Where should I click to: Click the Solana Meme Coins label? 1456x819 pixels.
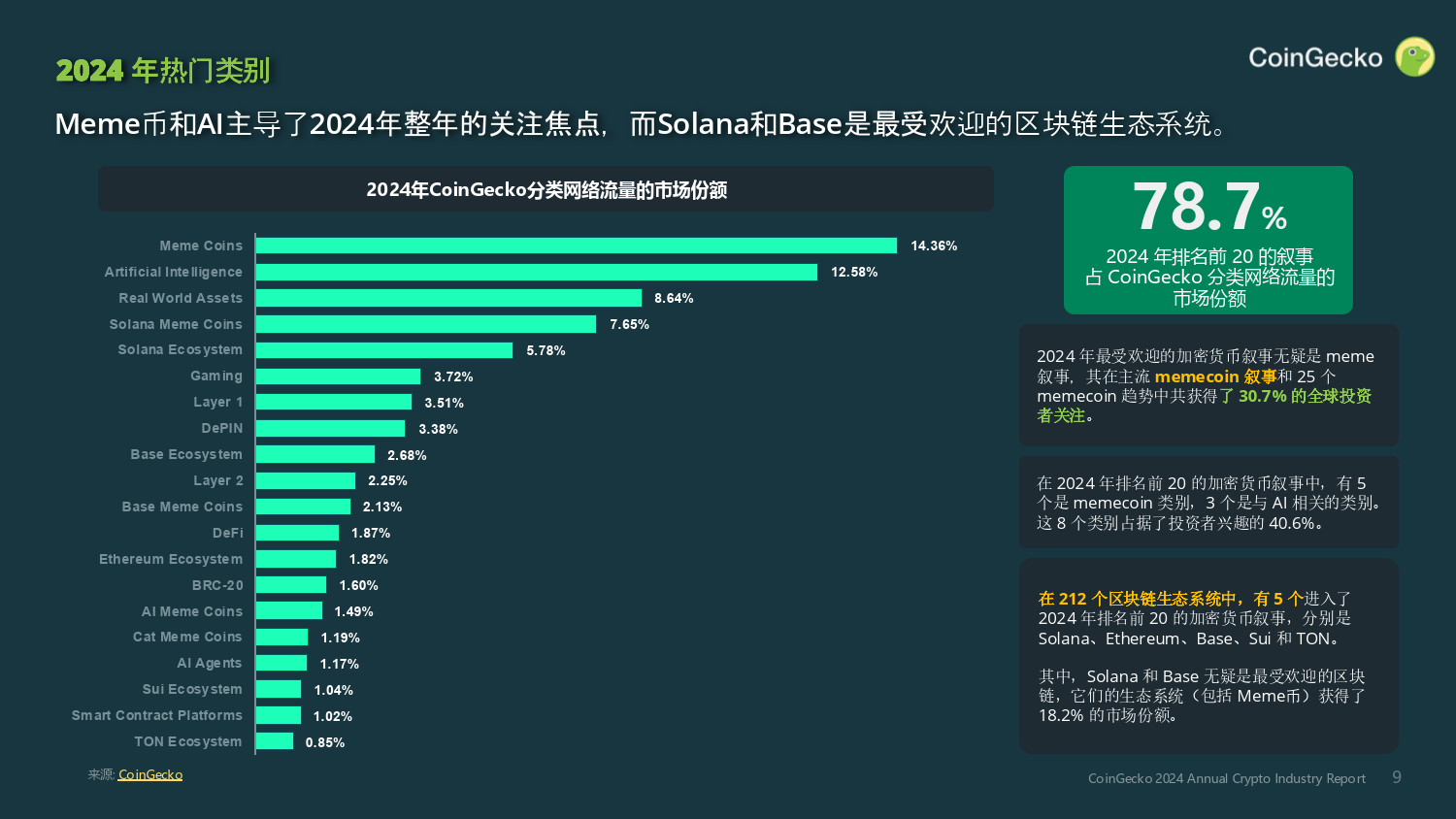tap(176, 324)
